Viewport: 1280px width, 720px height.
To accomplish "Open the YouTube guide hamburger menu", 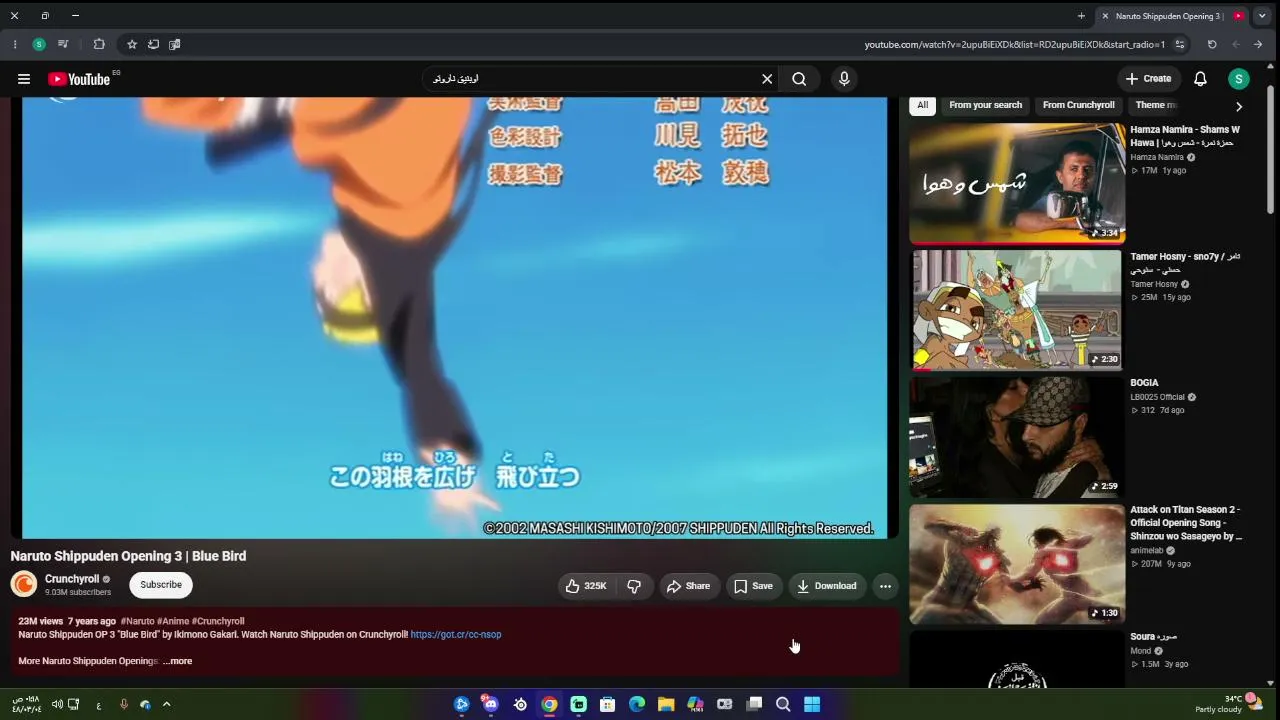I will 24,79.
